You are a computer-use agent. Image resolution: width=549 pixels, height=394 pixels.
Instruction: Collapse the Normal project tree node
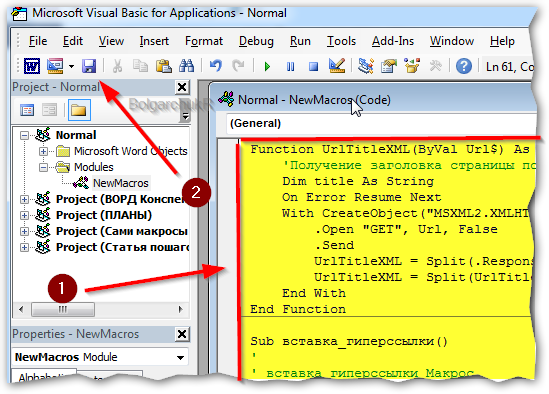click(24, 135)
